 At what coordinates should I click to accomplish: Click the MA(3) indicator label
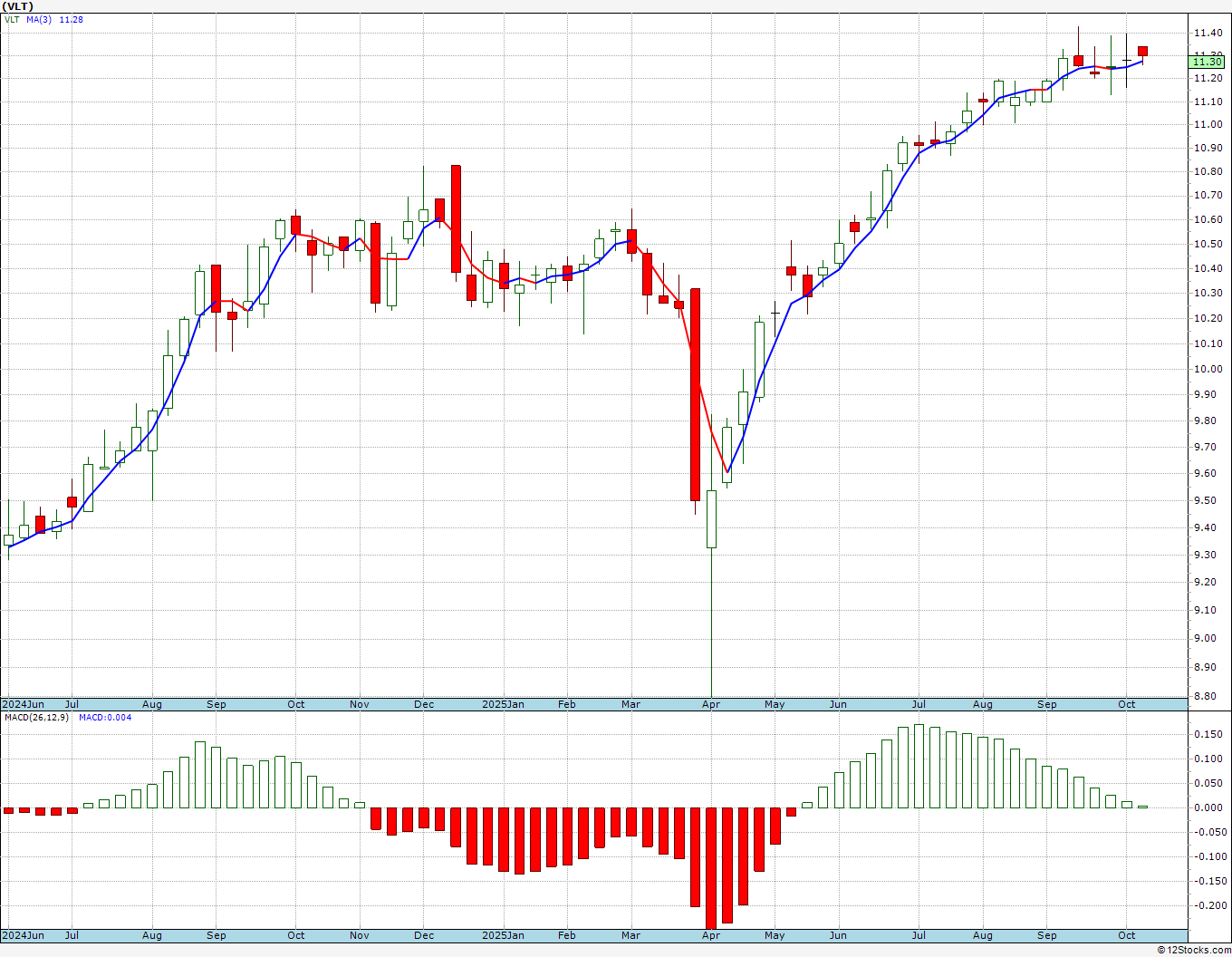point(39,19)
